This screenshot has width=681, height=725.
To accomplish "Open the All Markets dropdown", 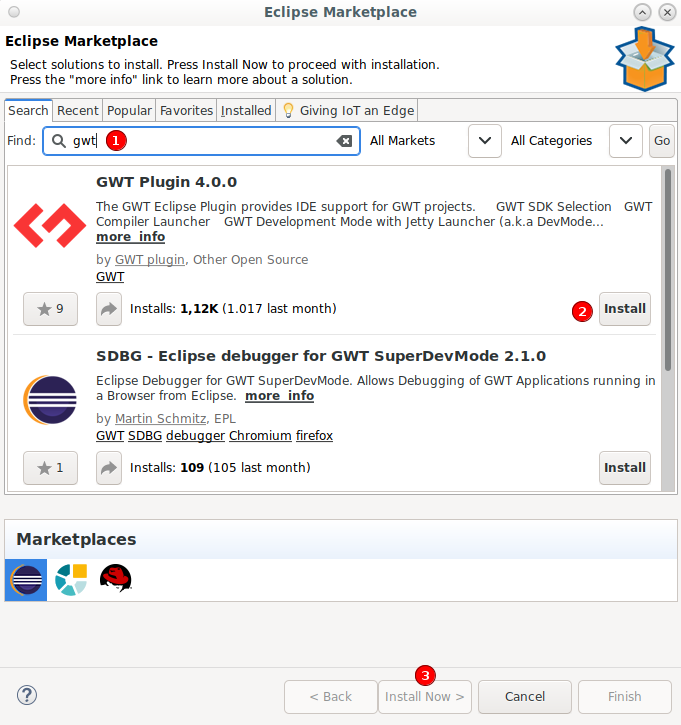I will pos(485,141).
